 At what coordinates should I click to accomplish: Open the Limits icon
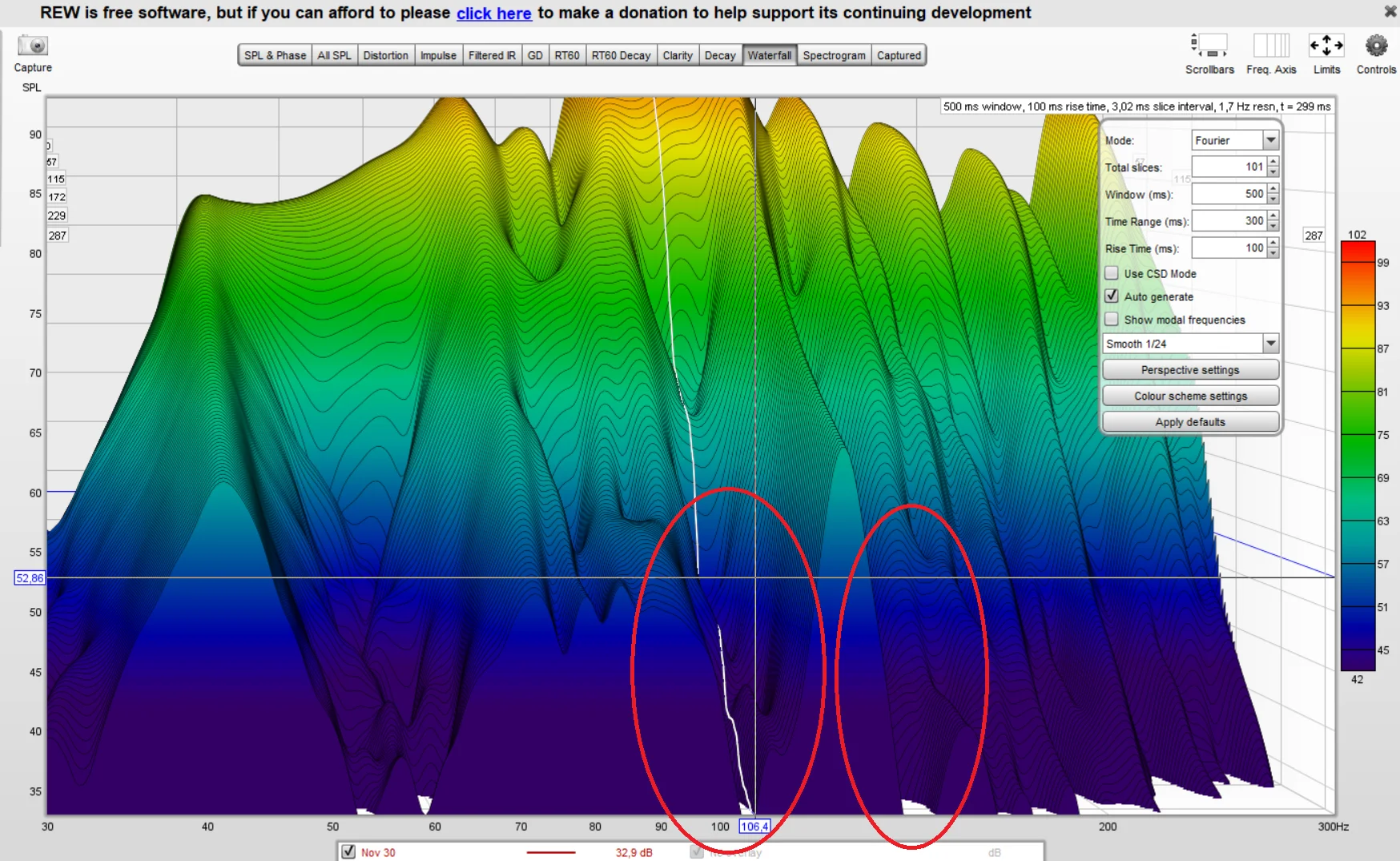(x=1326, y=45)
